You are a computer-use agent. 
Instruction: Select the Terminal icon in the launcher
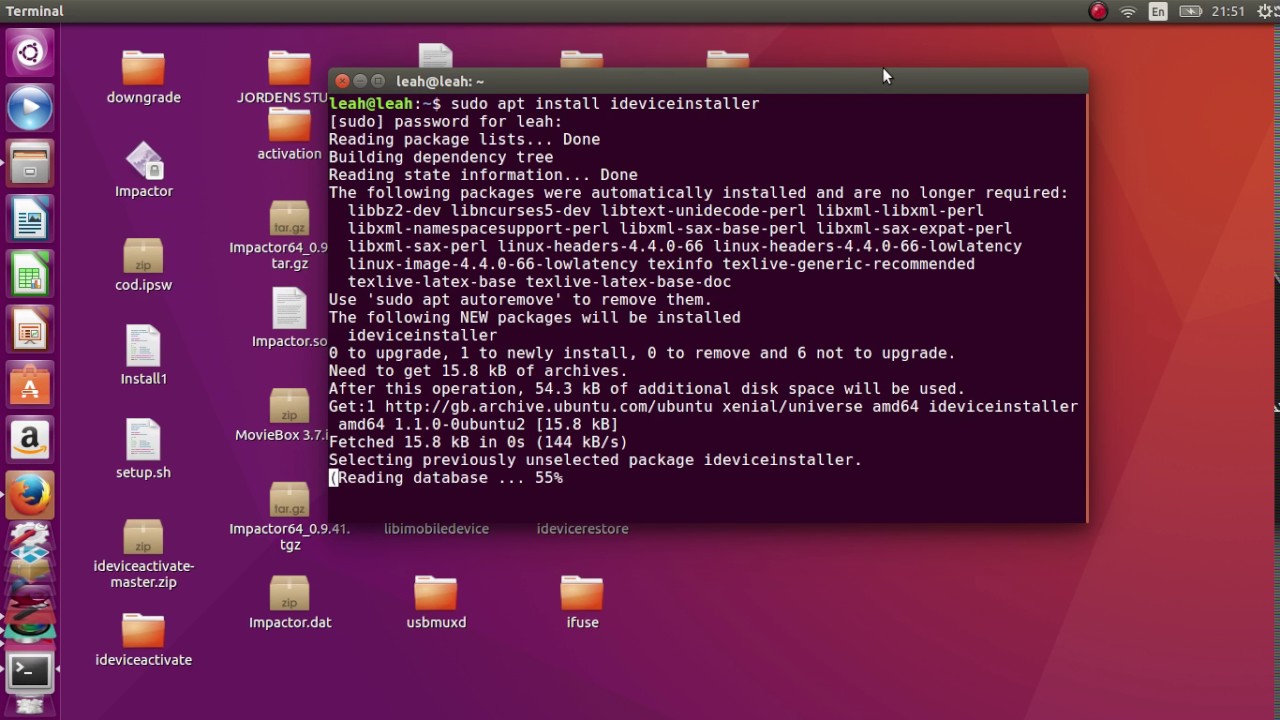coord(30,671)
